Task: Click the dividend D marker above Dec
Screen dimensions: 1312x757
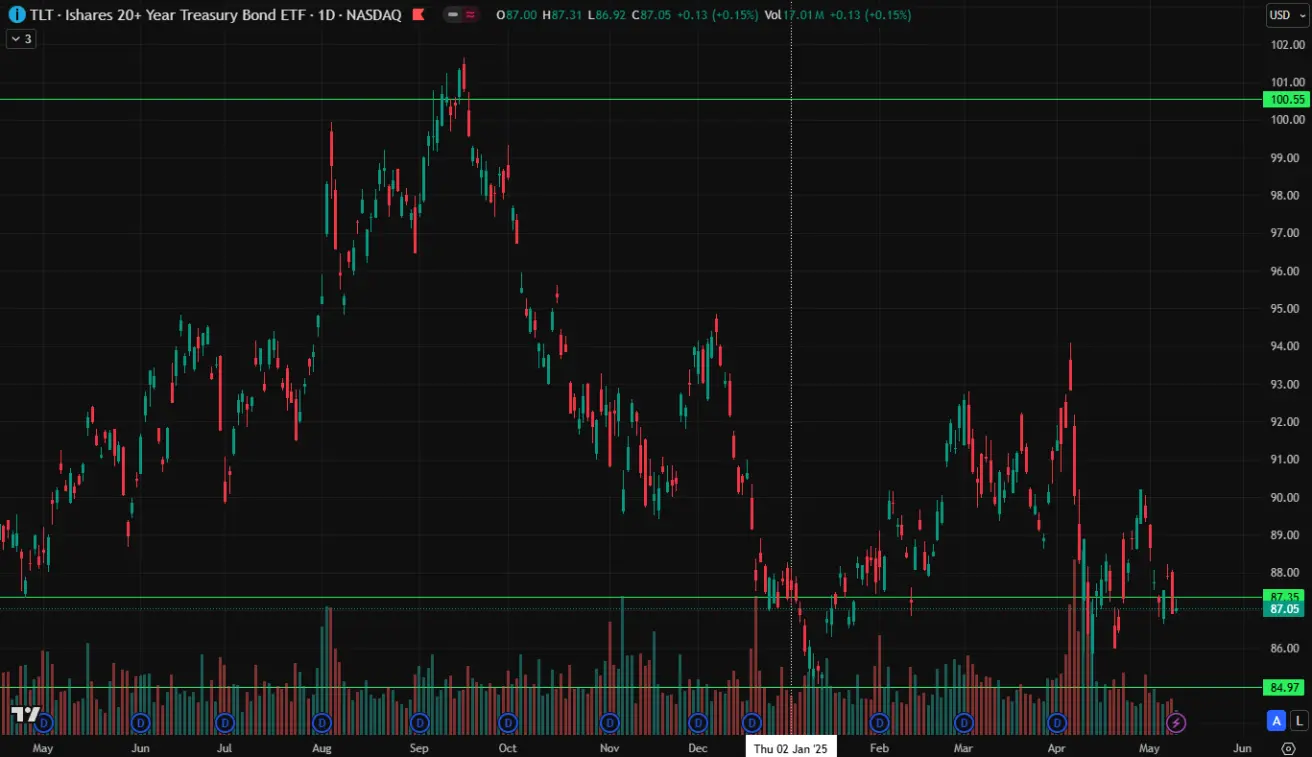Action: [x=698, y=722]
